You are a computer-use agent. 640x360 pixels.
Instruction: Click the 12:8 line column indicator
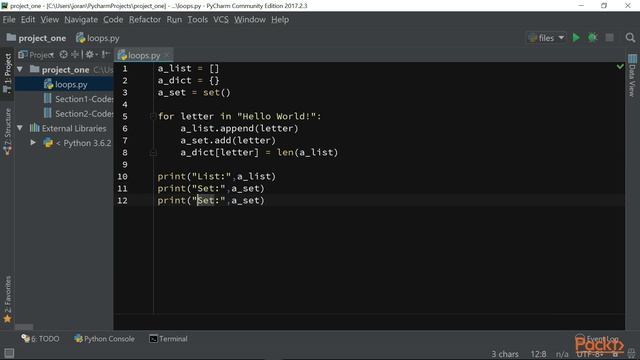pyautogui.click(x=538, y=354)
